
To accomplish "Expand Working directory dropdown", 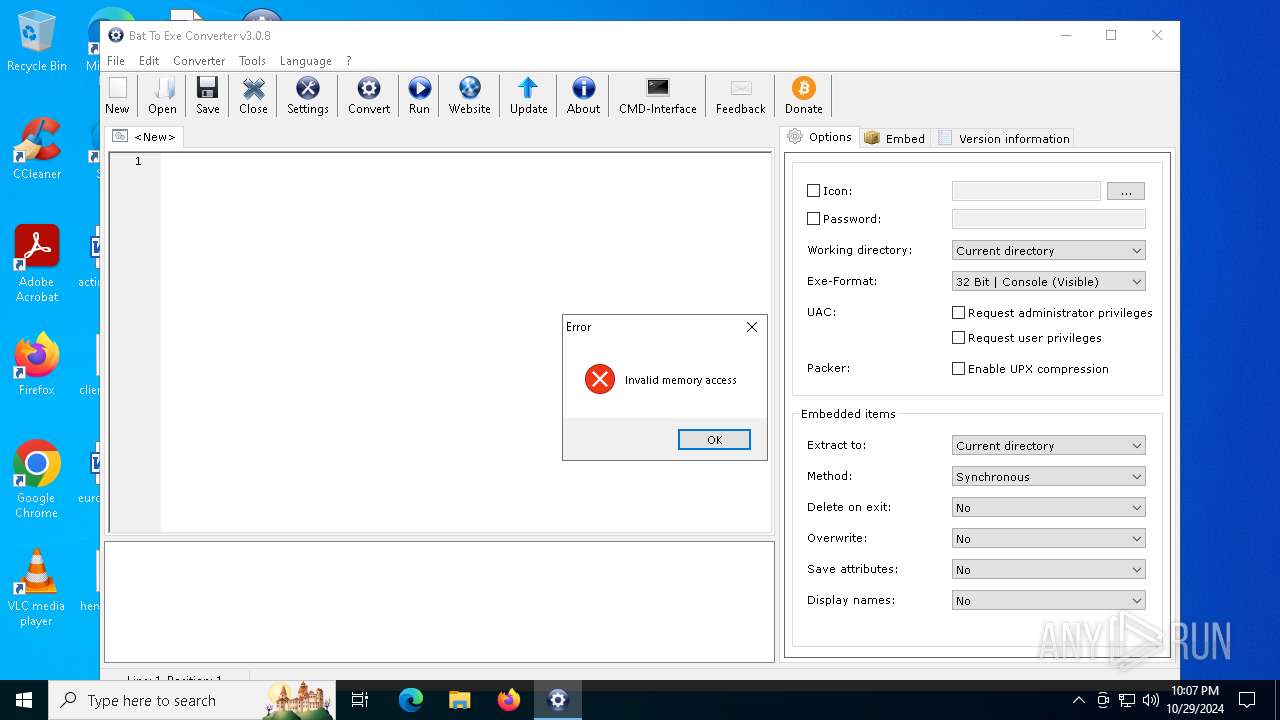I will click(x=1048, y=250).
